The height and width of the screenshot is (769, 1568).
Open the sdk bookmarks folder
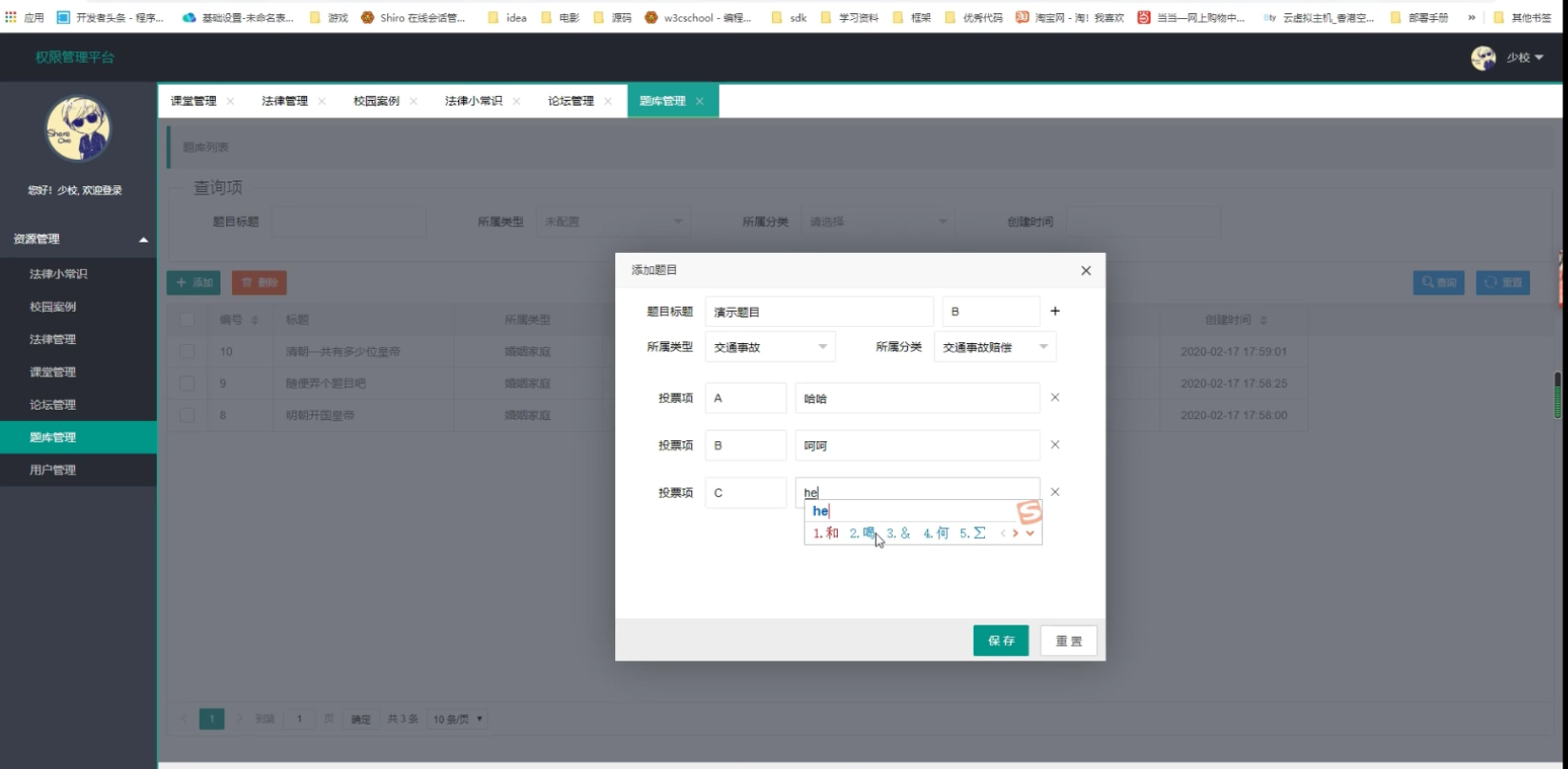coord(788,17)
